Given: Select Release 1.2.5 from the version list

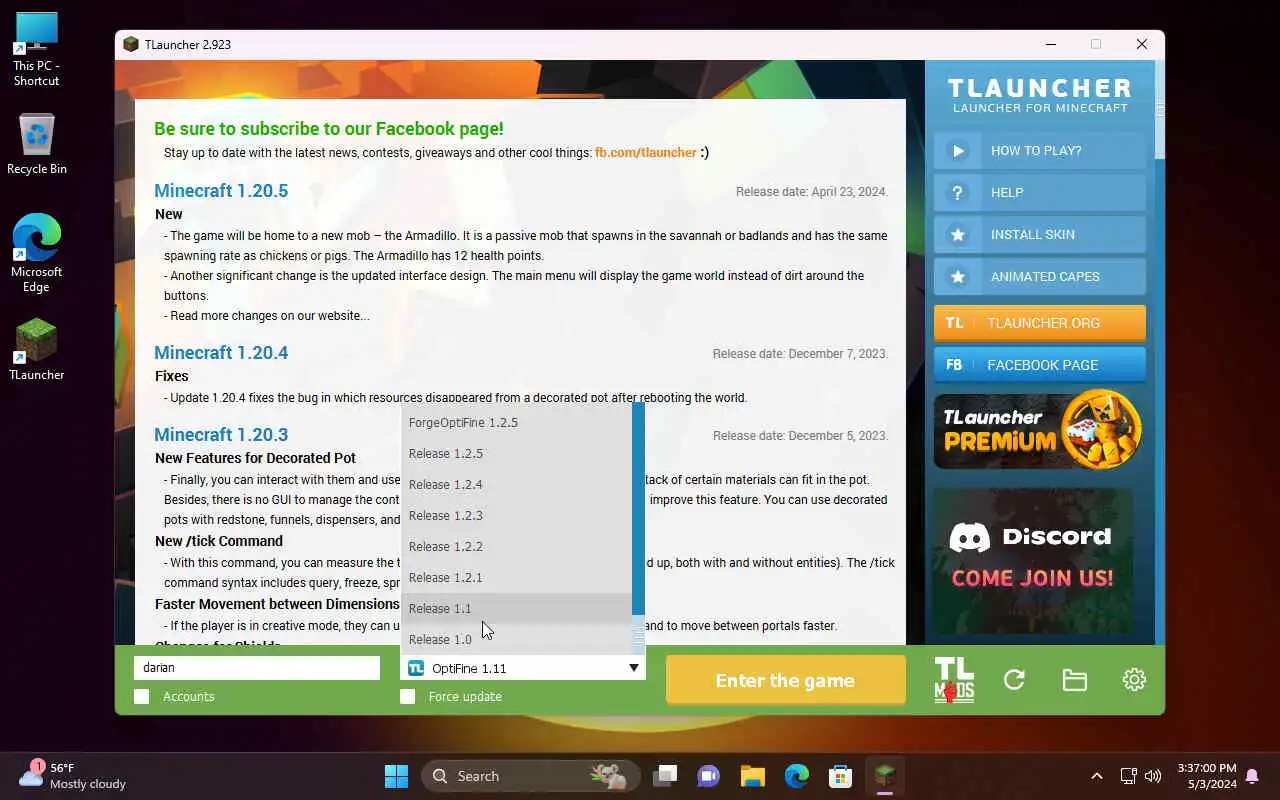Looking at the screenshot, I should click(x=516, y=454).
